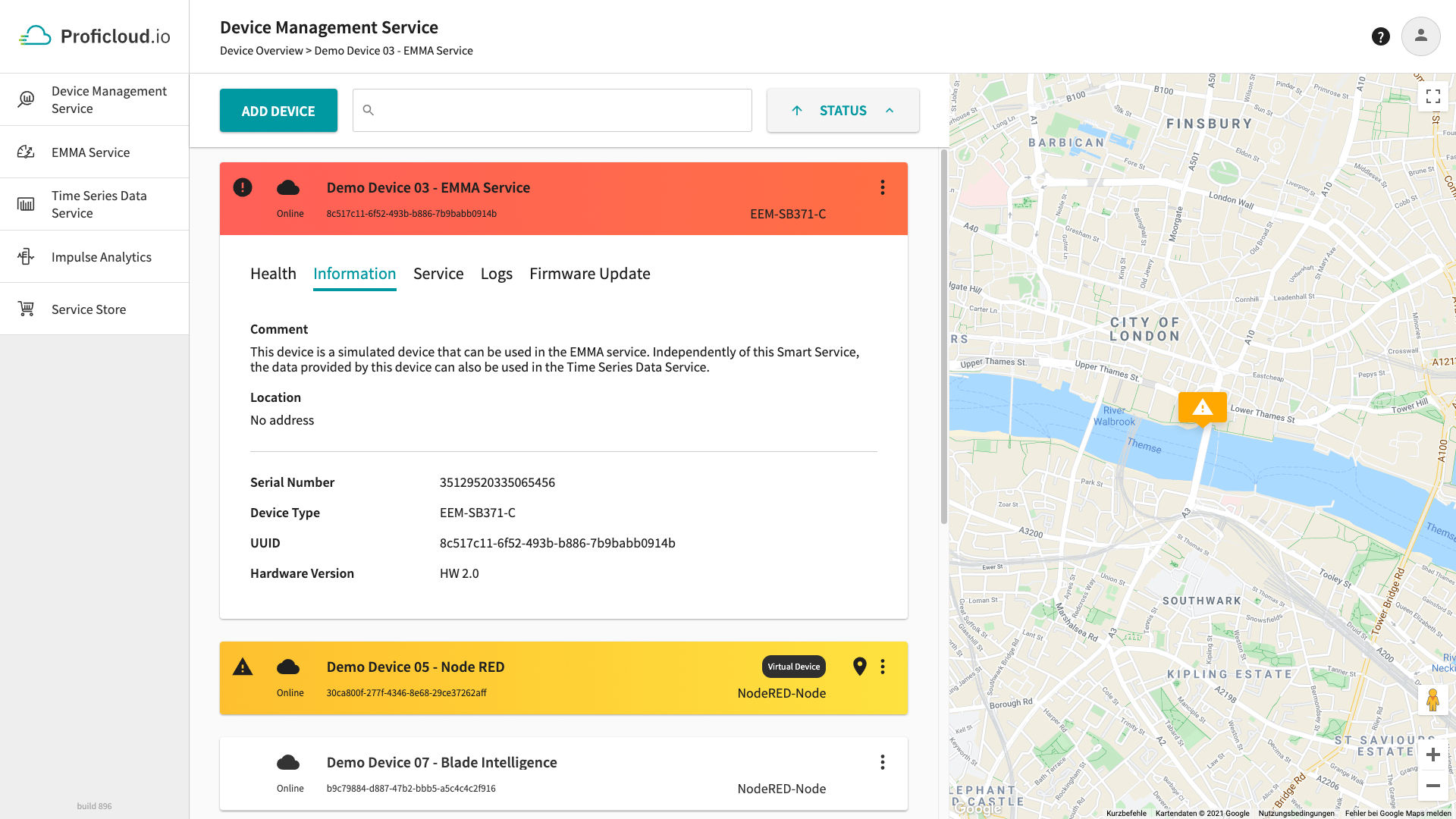The image size is (1456, 819).
Task: Click the warning marker on the map
Action: [x=1203, y=408]
